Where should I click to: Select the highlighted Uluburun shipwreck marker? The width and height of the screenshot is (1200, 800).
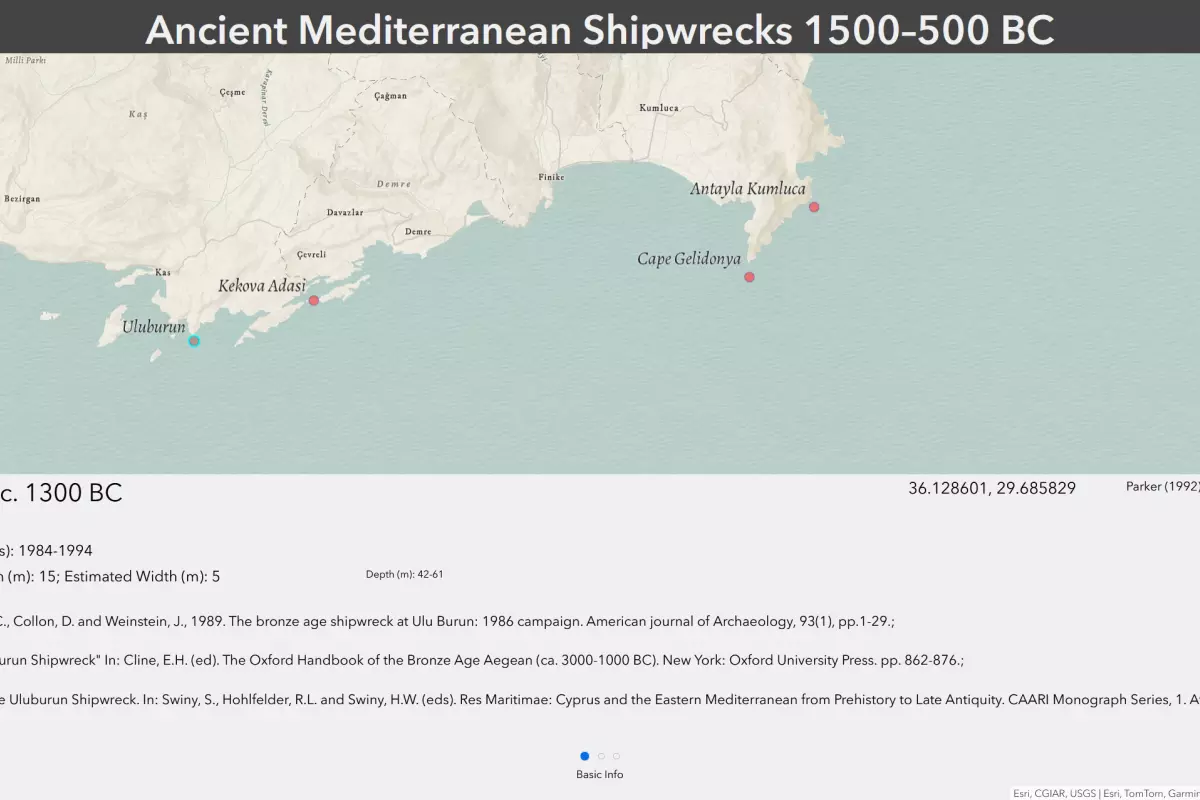194,341
